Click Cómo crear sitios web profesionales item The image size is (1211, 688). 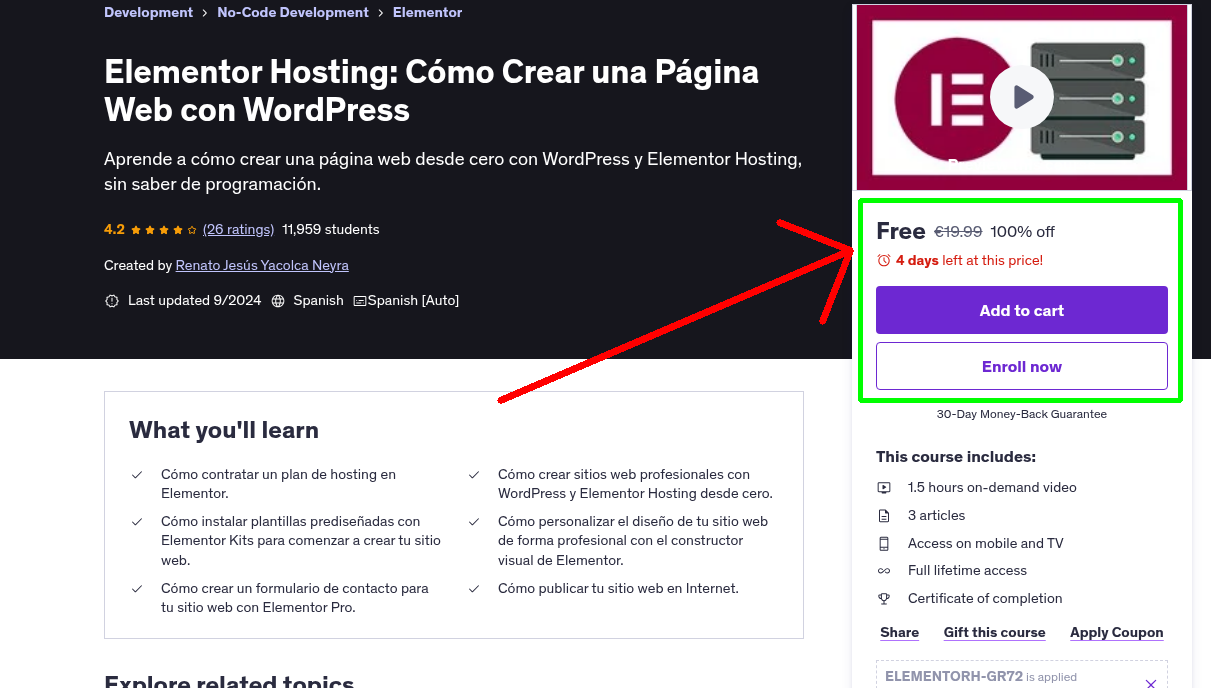click(635, 484)
